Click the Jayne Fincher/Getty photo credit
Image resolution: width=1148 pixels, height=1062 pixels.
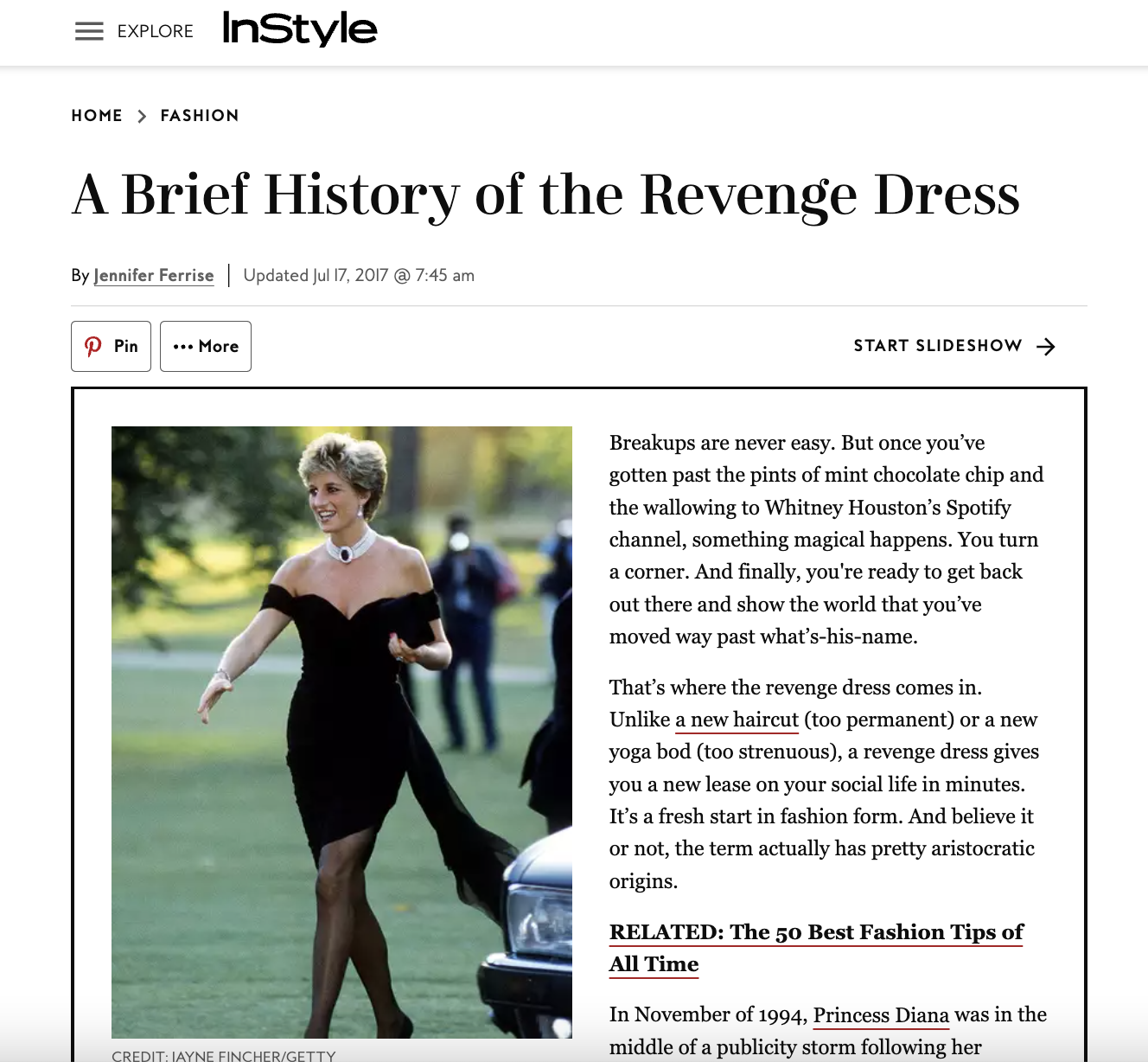(222, 1055)
